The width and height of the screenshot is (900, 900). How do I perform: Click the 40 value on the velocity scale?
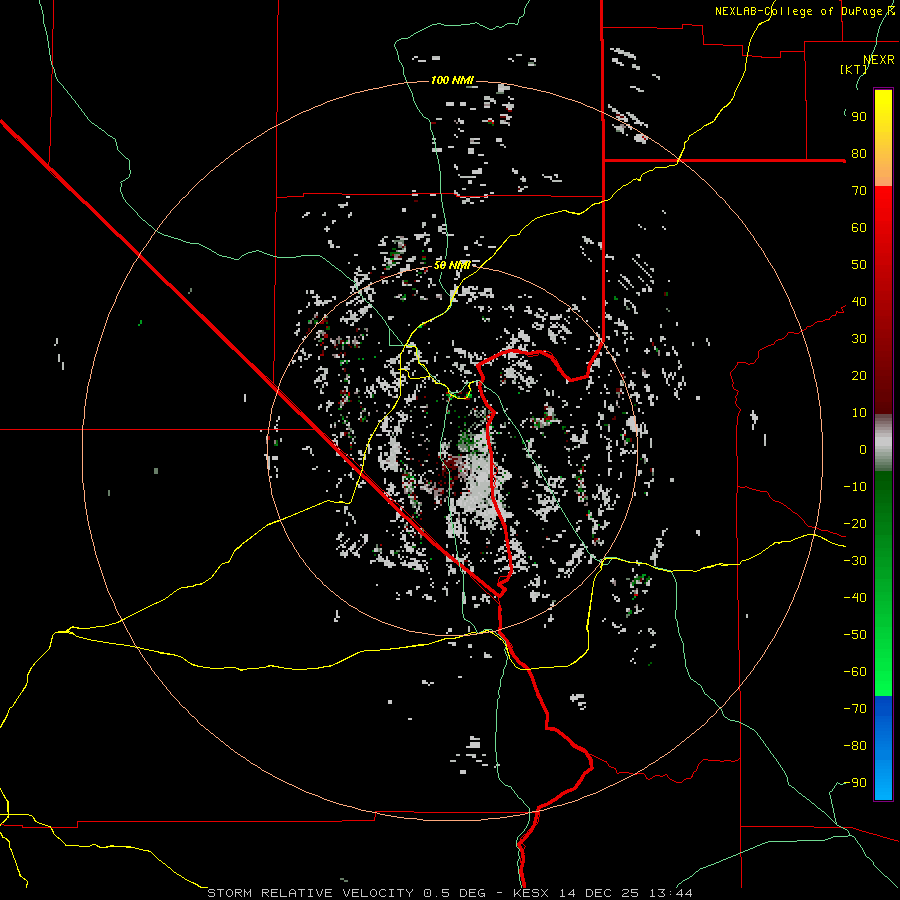[x=859, y=302]
